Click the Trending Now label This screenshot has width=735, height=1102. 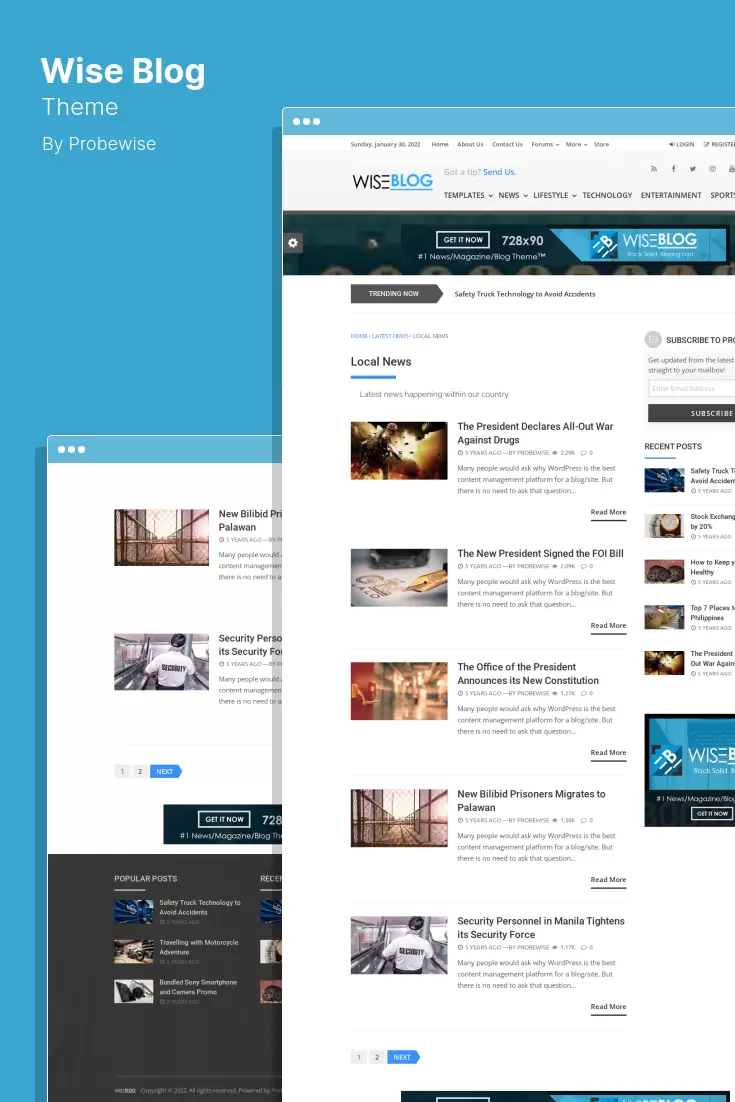tap(396, 294)
